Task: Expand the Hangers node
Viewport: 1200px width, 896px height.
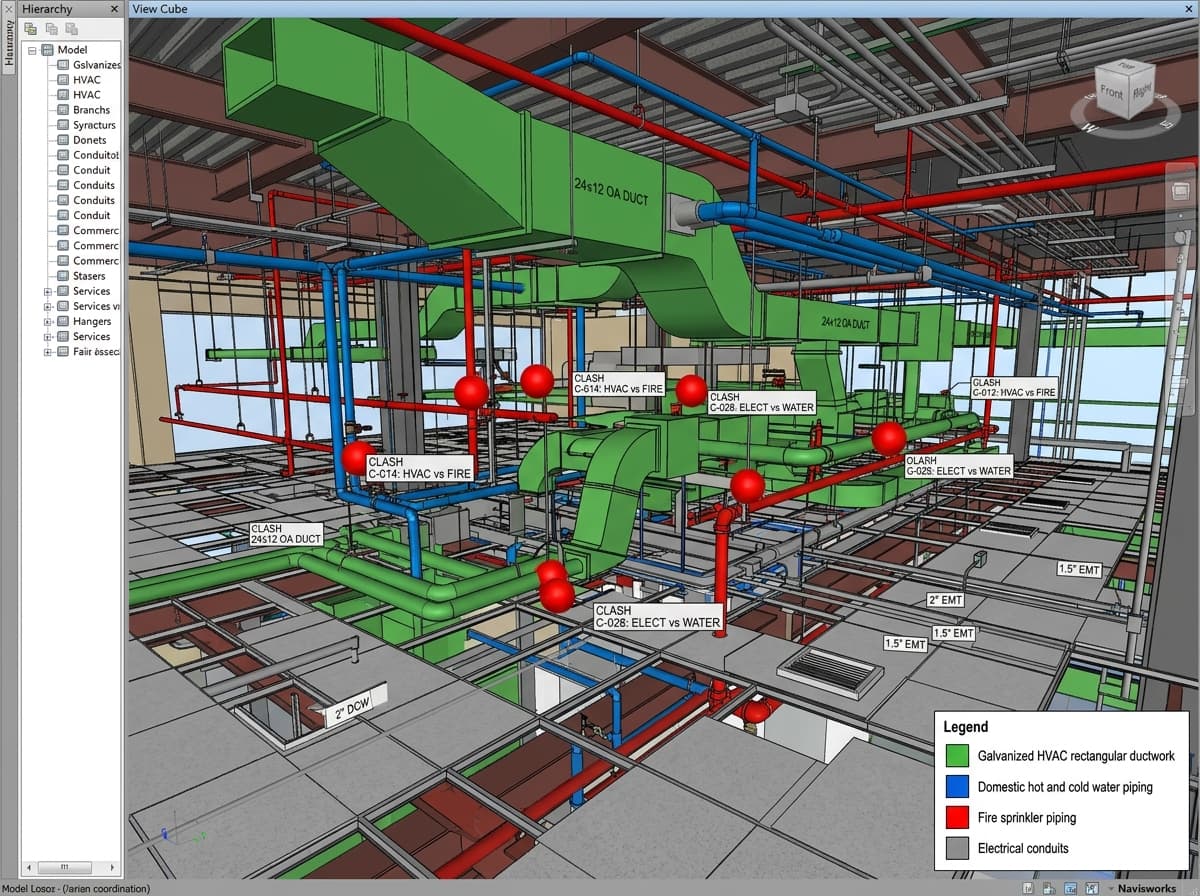Action: [x=47, y=322]
